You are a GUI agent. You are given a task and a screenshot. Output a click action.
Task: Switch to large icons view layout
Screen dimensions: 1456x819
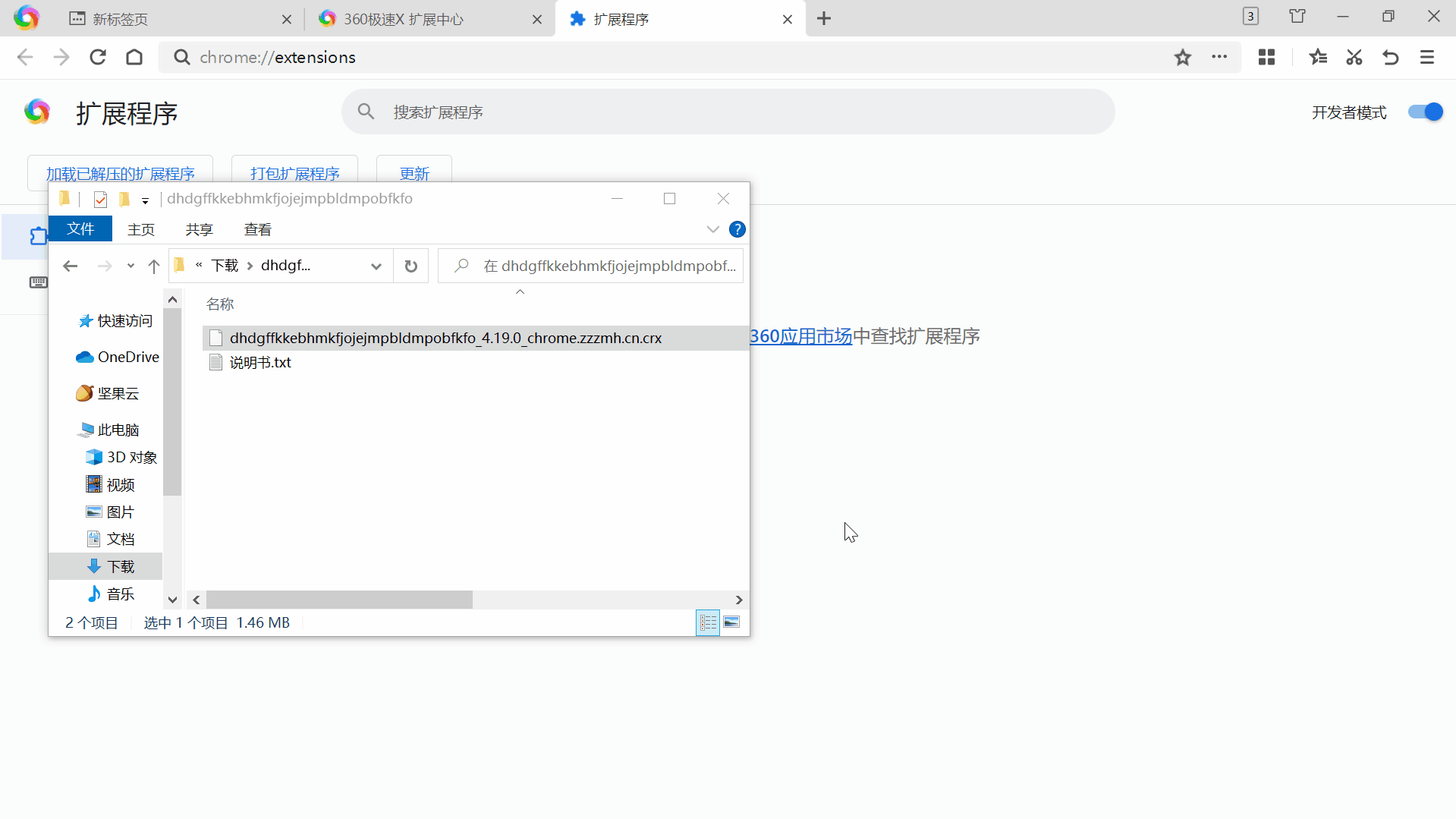731,622
